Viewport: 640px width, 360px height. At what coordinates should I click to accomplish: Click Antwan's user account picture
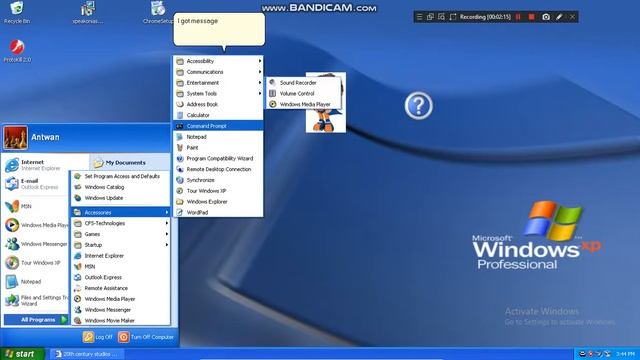pyautogui.click(x=16, y=138)
